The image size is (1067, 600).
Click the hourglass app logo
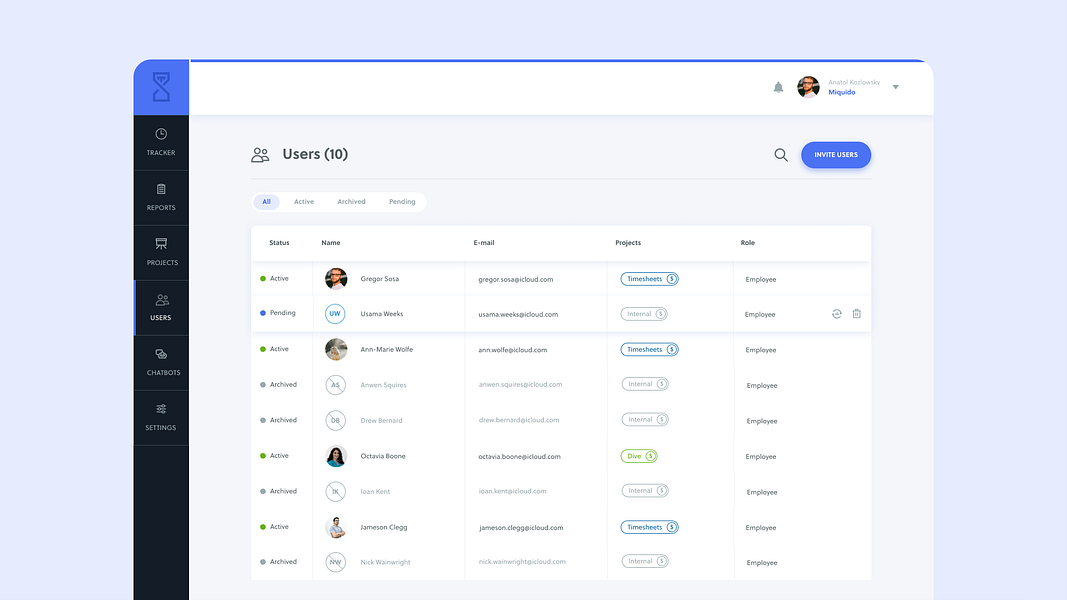[160, 87]
